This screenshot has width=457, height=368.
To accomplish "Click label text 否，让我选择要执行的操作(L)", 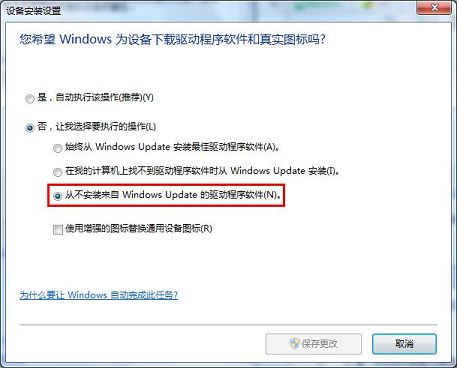I will pyautogui.click(x=97, y=127).
